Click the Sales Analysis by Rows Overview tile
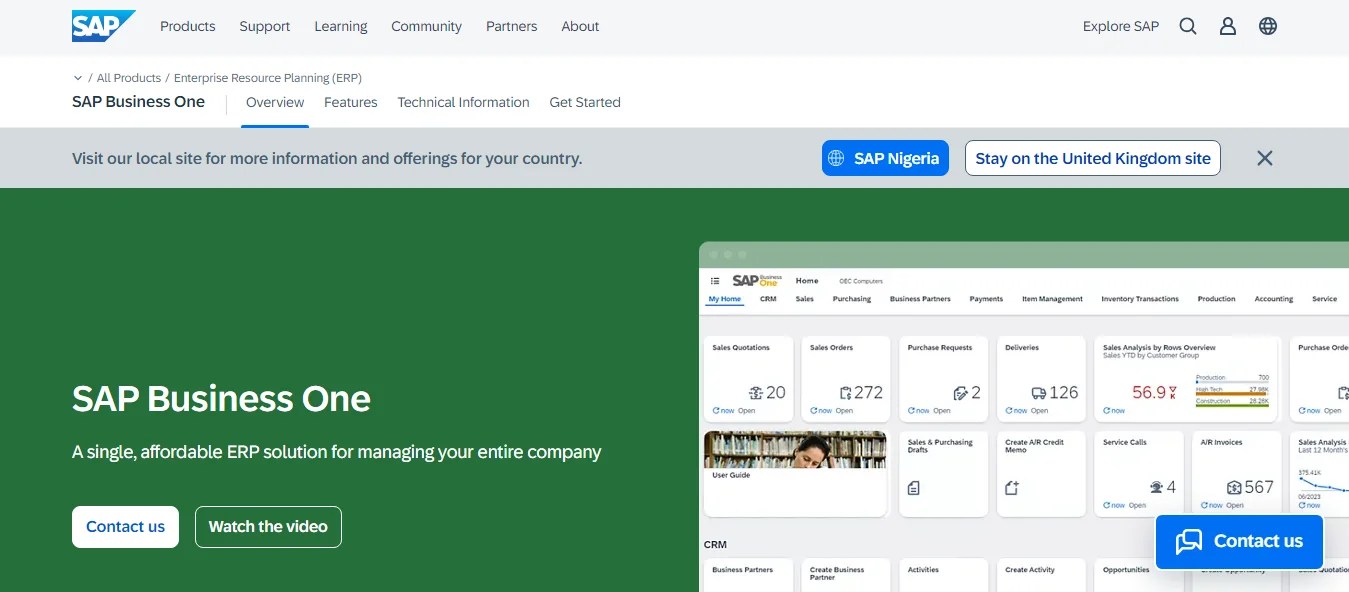The height and width of the screenshot is (592, 1349). (x=1188, y=380)
